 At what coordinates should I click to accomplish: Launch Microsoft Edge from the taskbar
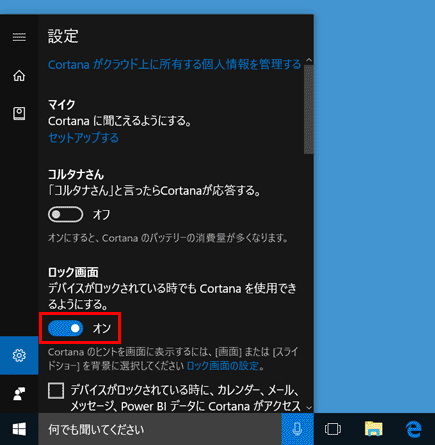click(414, 429)
